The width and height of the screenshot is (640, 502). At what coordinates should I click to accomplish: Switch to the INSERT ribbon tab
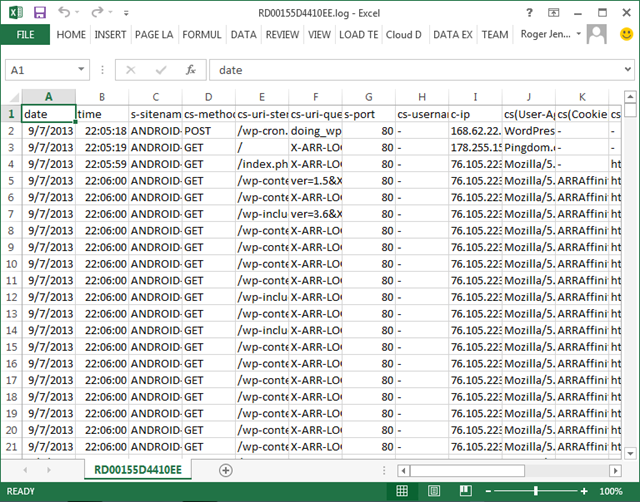tap(110, 35)
